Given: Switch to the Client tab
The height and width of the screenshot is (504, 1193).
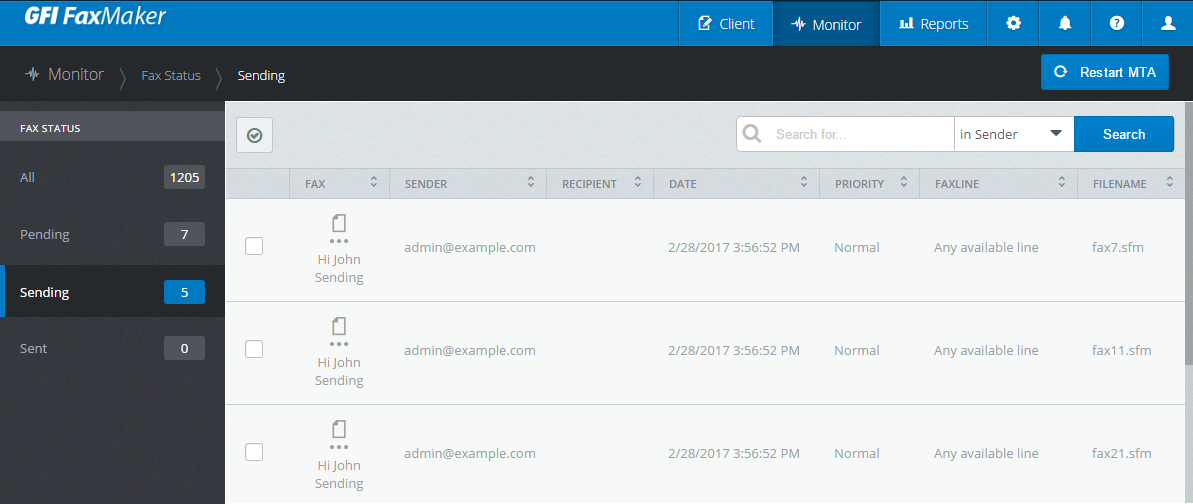Looking at the screenshot, I should 726,24.
